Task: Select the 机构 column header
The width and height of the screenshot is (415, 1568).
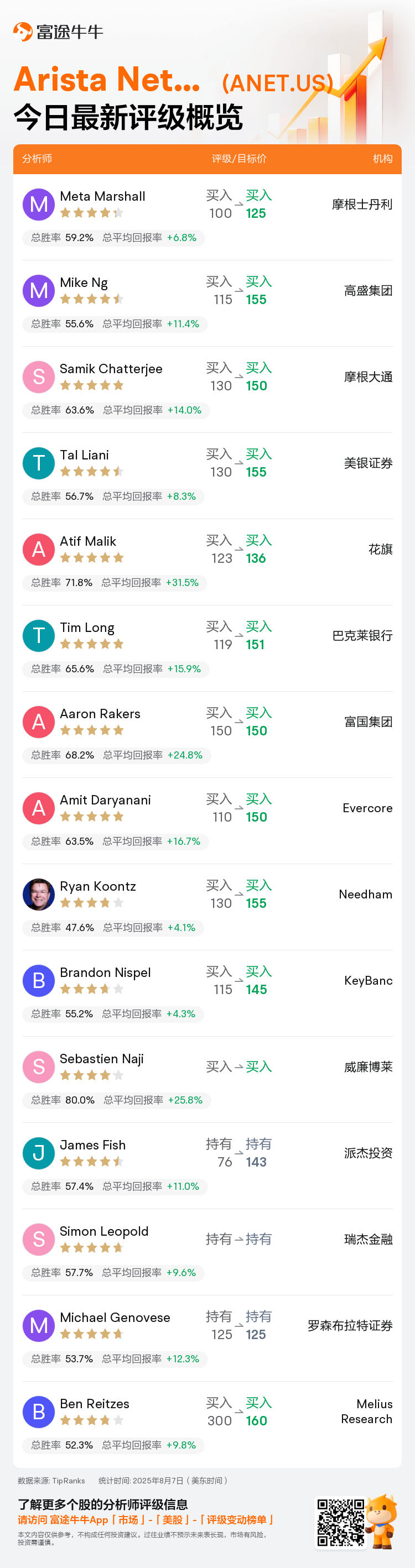Action: 382,159
